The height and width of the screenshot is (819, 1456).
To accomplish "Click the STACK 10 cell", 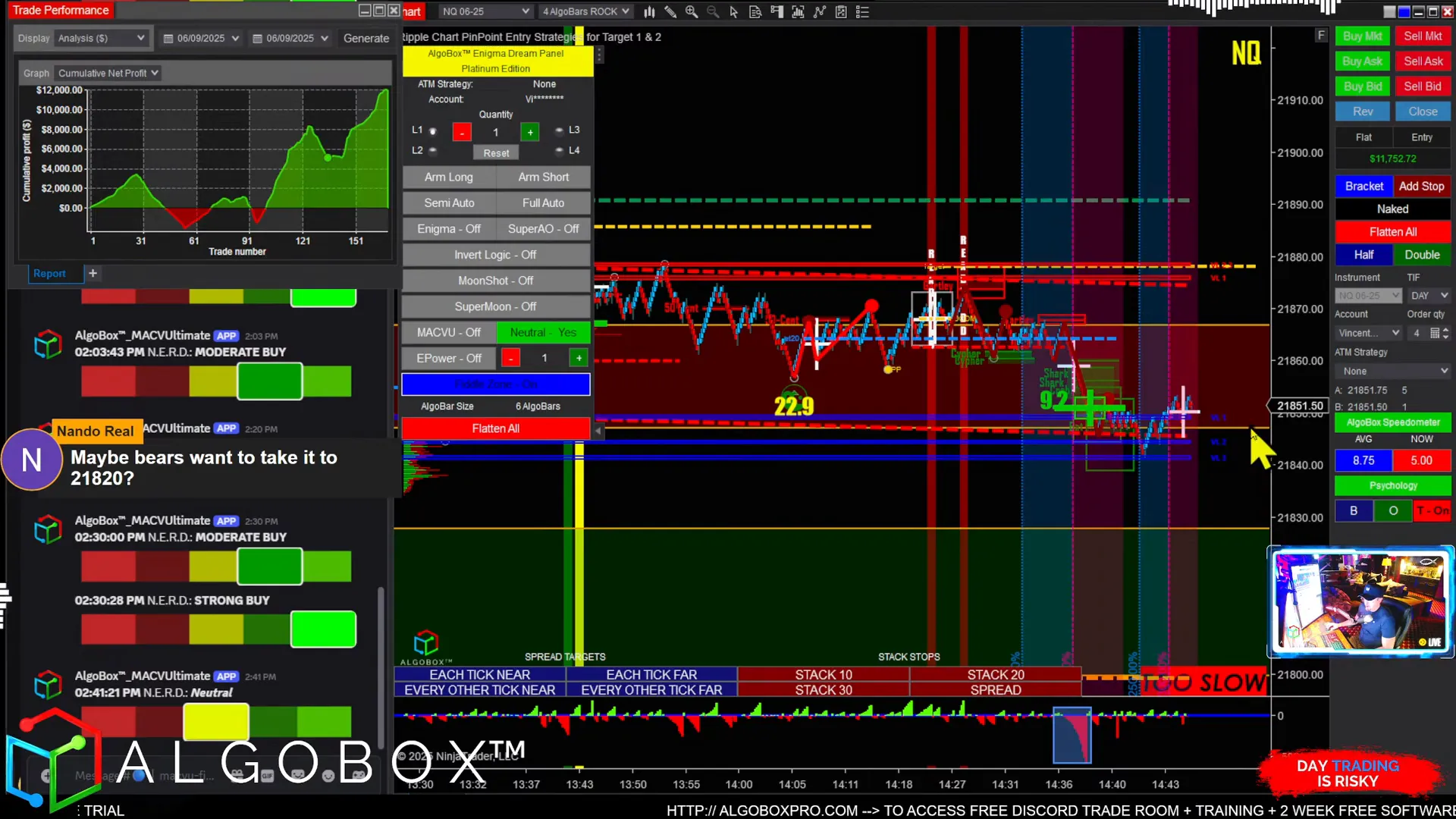I will (824, 674).
